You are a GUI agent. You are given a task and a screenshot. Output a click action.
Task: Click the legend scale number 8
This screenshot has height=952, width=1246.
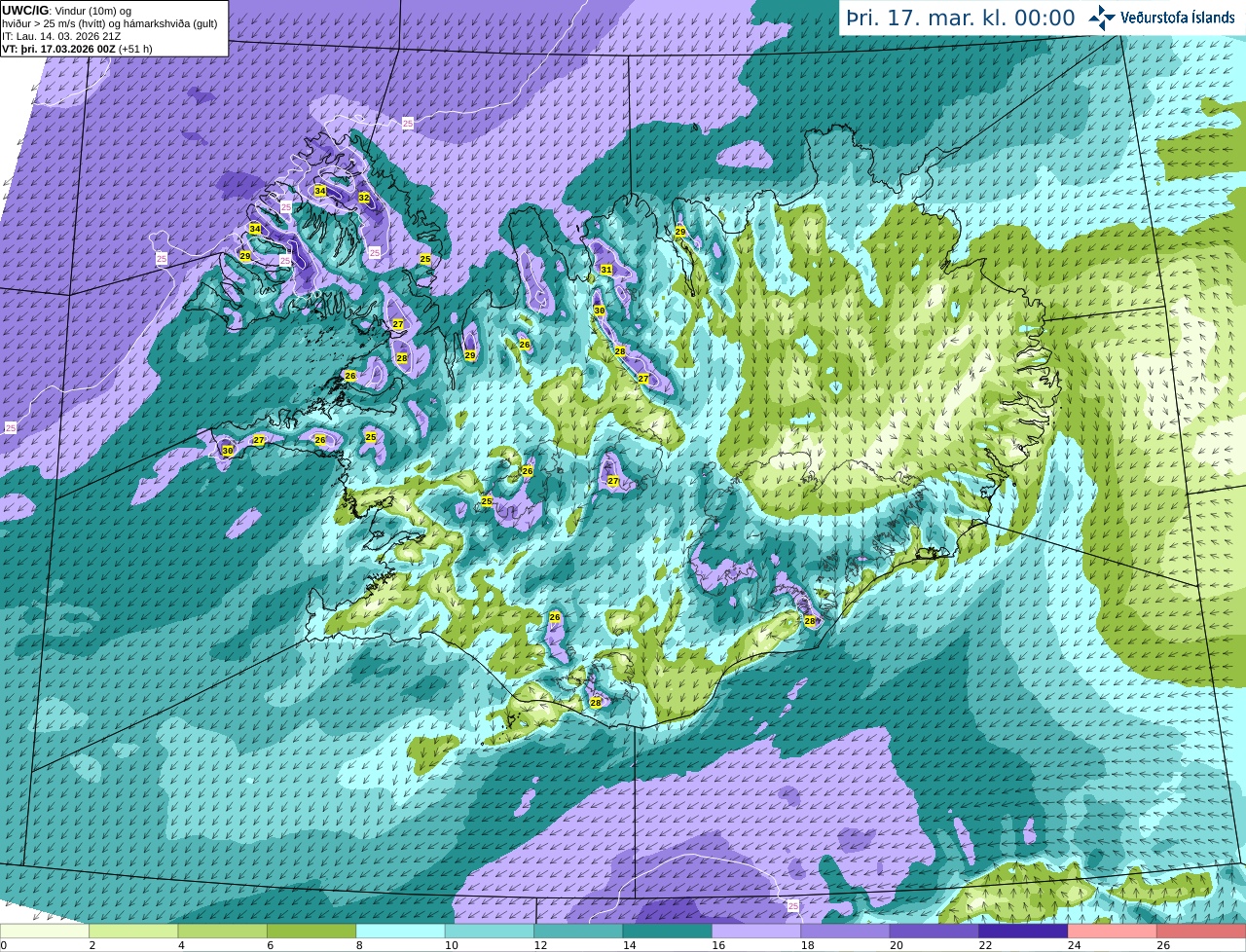[x=359, y=945]
